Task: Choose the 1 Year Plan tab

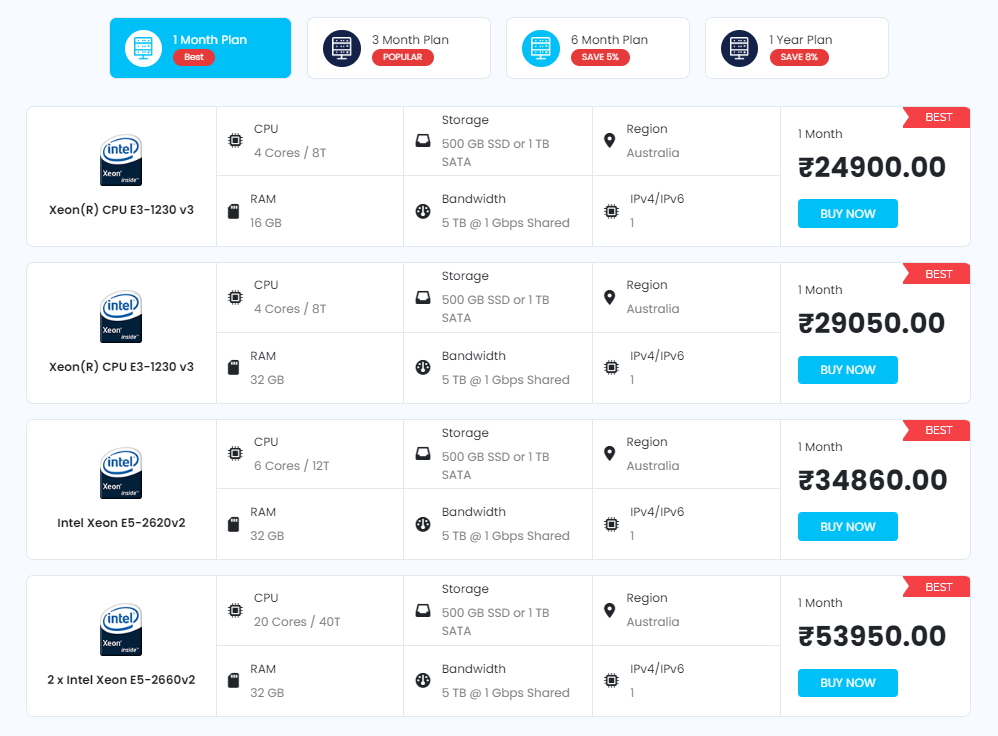Action: pos(796,47)
